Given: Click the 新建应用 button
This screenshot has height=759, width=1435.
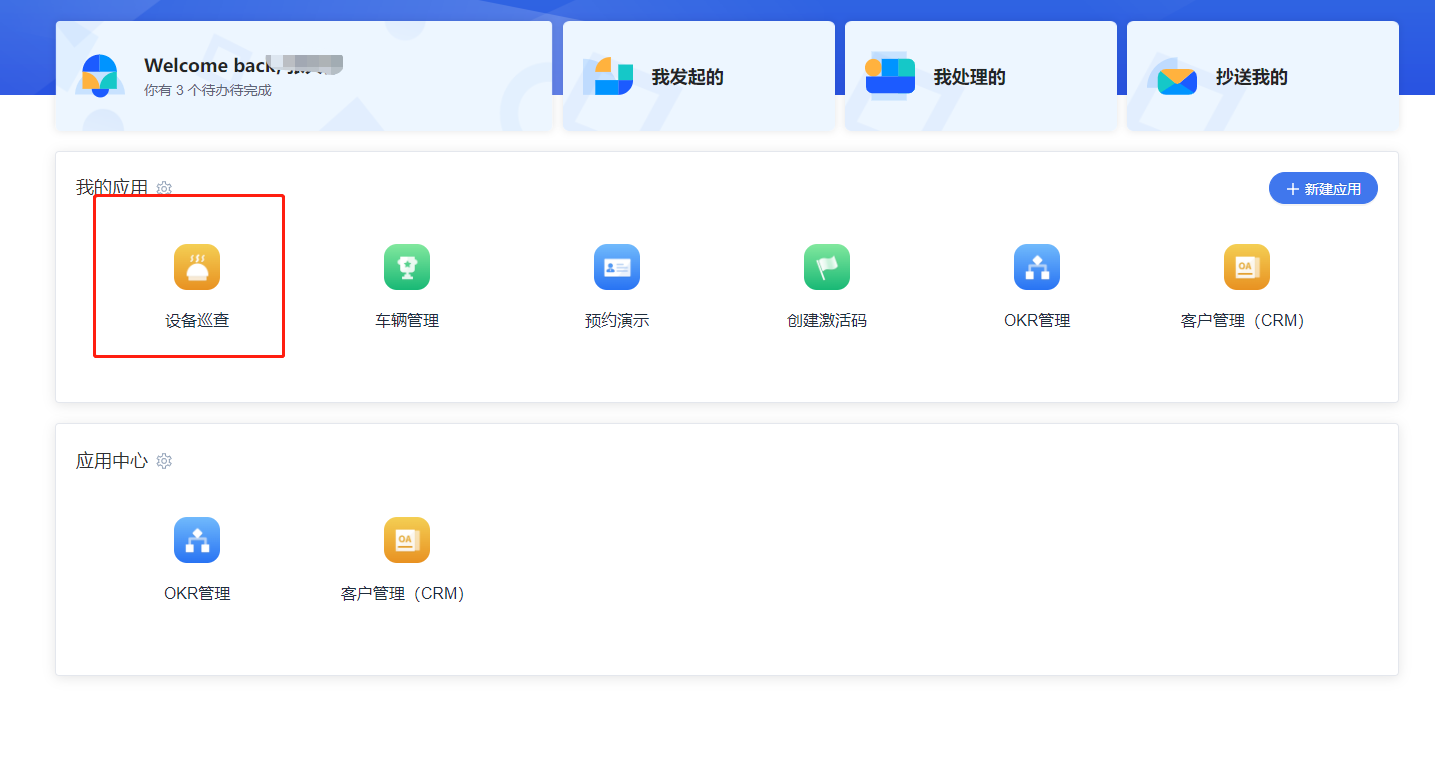Looking at the screenshot, I should 1323,188.
